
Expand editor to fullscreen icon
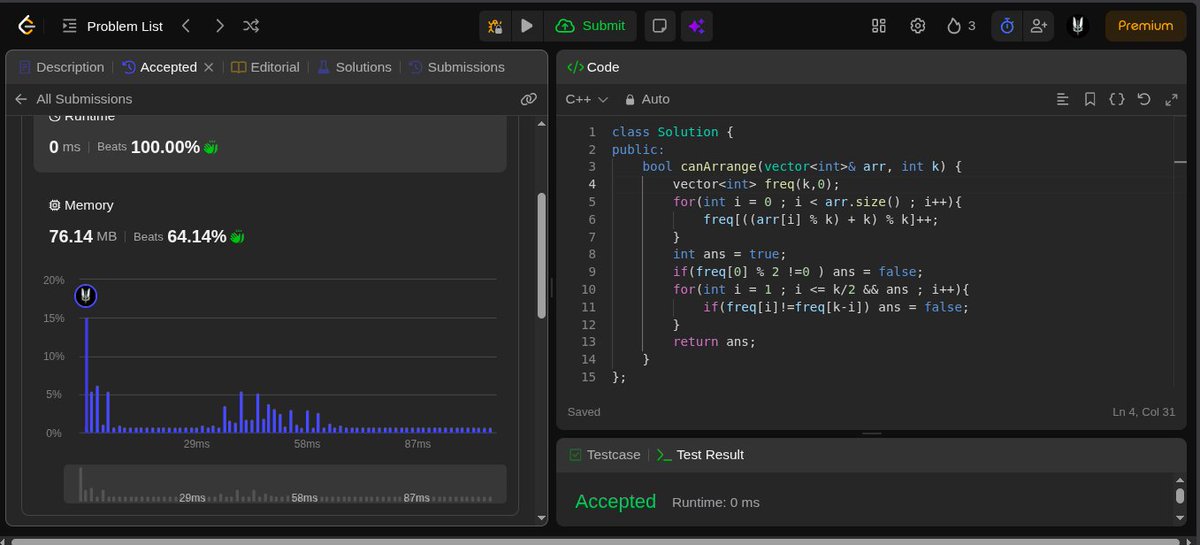point(1171,99)
